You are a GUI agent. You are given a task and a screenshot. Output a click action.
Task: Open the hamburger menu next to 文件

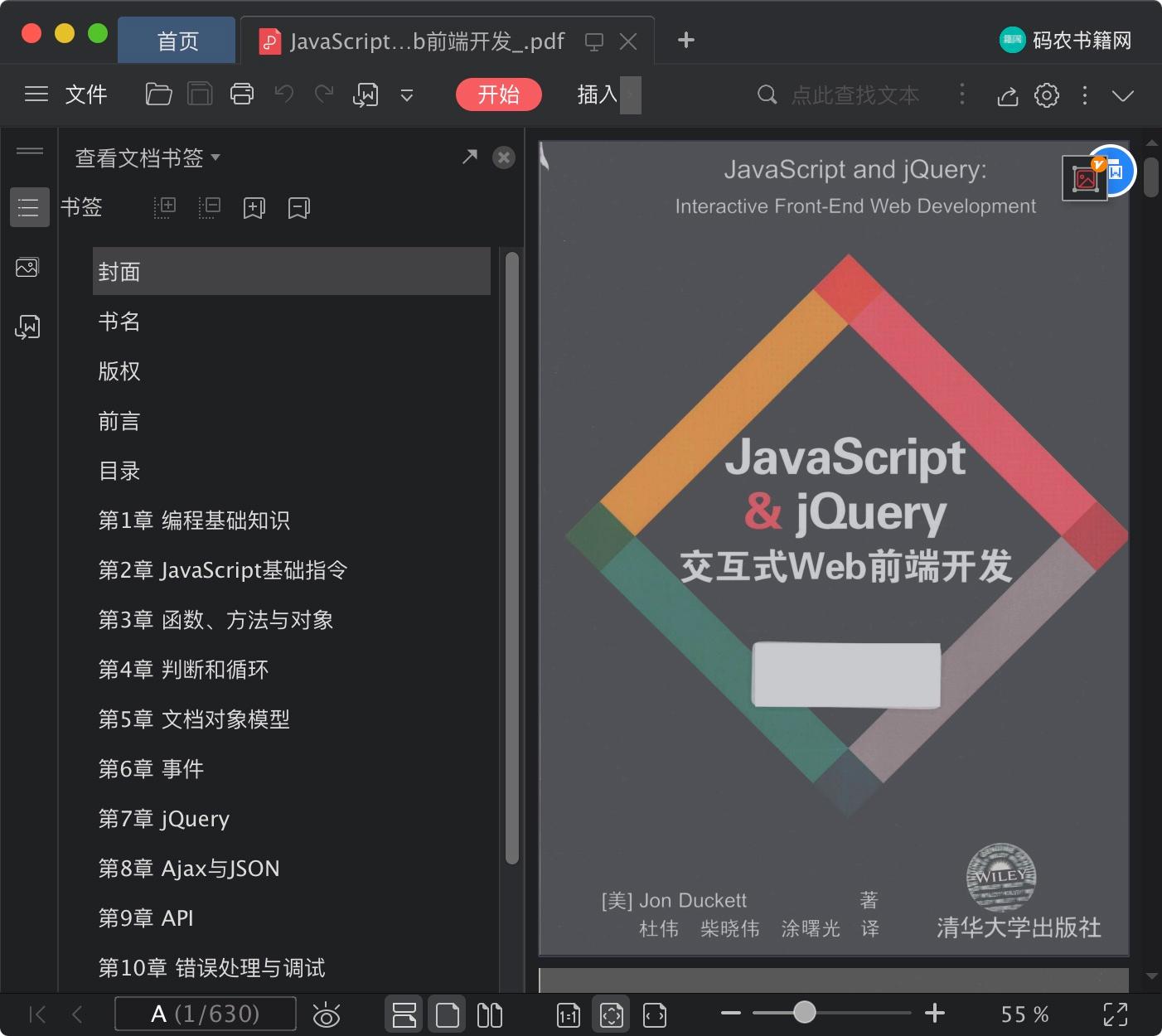36,94
